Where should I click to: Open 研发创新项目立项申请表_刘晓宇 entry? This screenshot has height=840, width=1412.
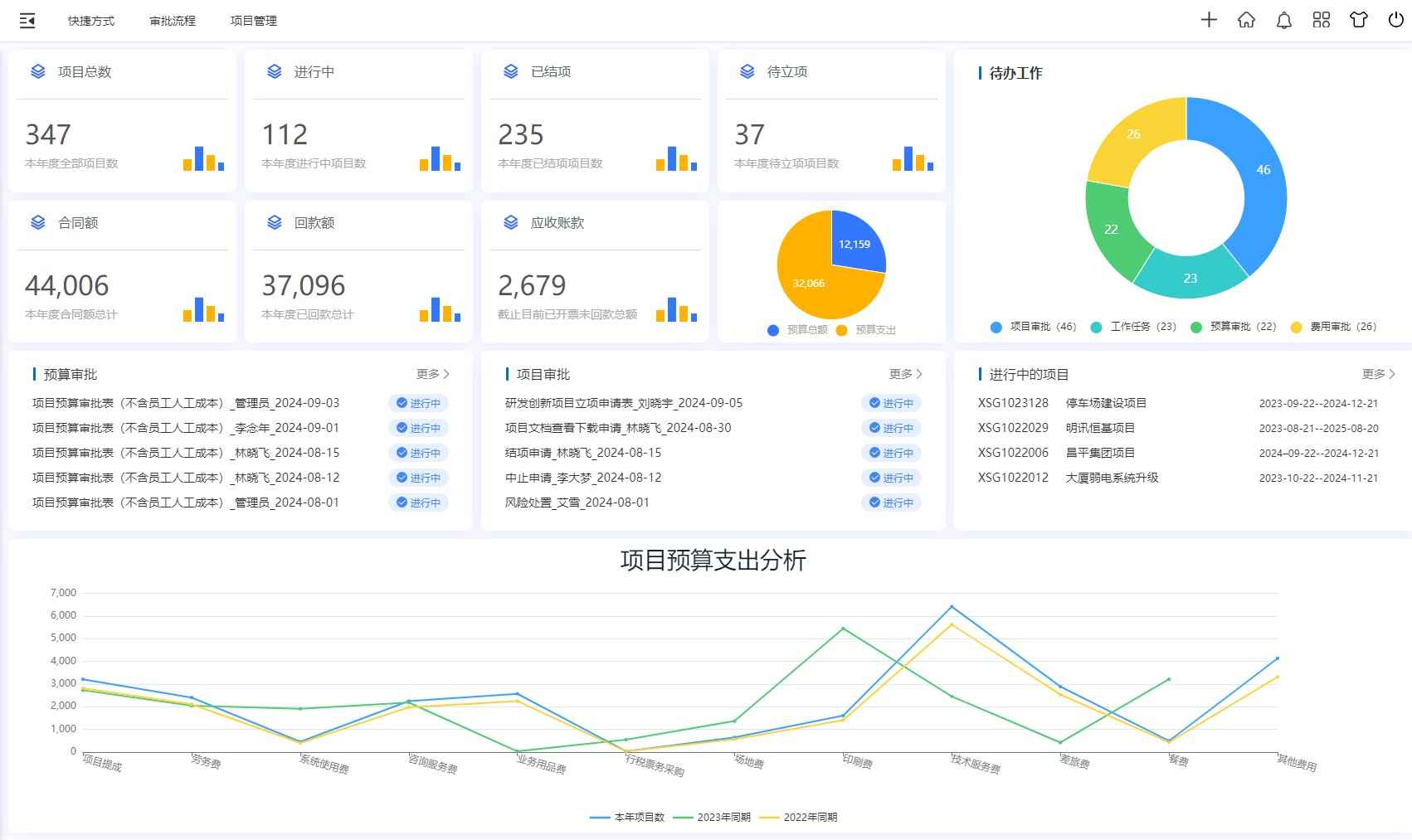[623, 403]
